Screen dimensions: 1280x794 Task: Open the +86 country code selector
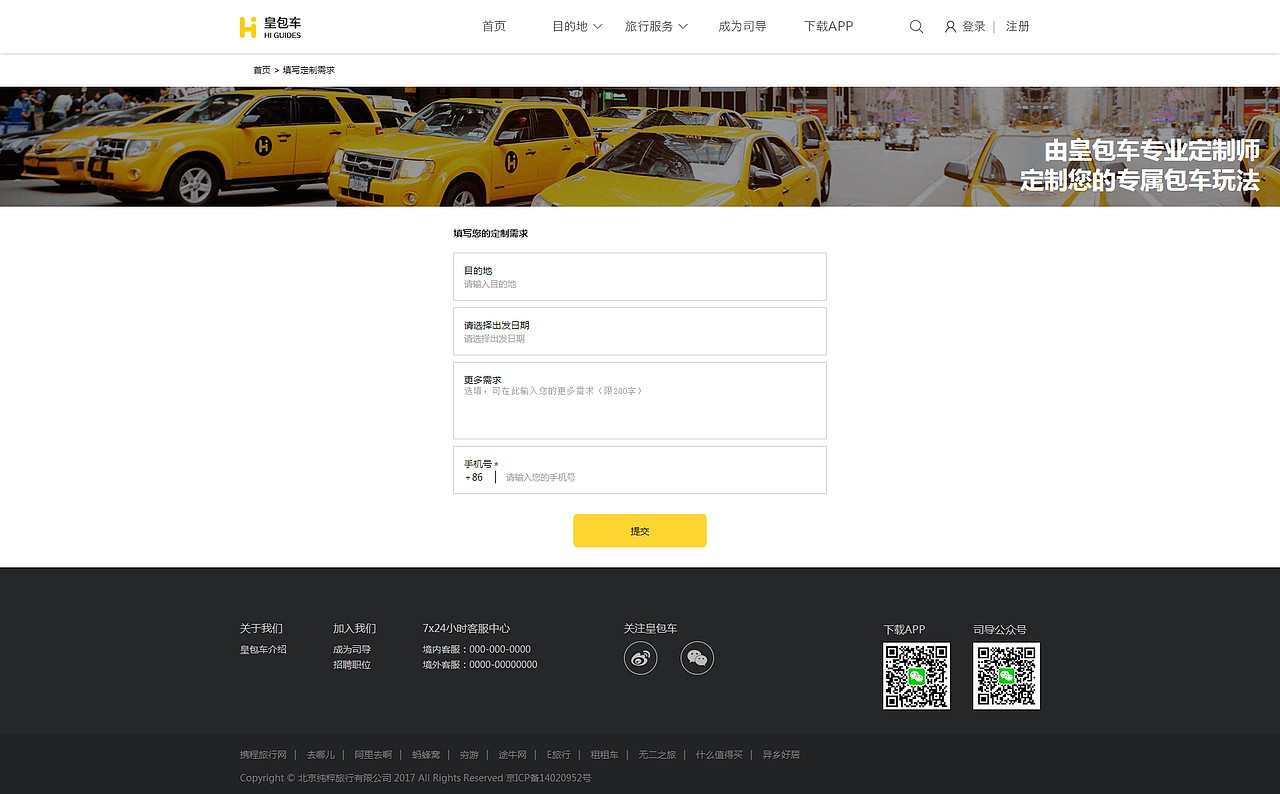coord(474,478)
